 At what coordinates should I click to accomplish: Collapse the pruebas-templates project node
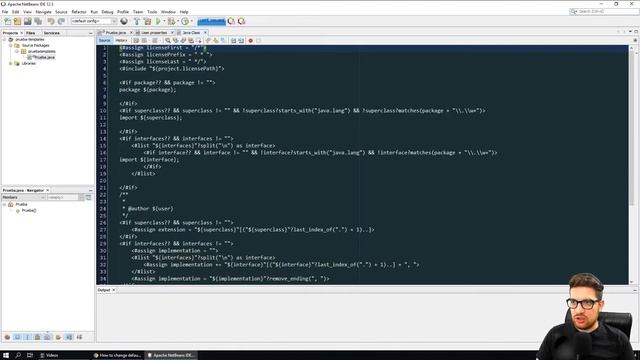(4, 40)
